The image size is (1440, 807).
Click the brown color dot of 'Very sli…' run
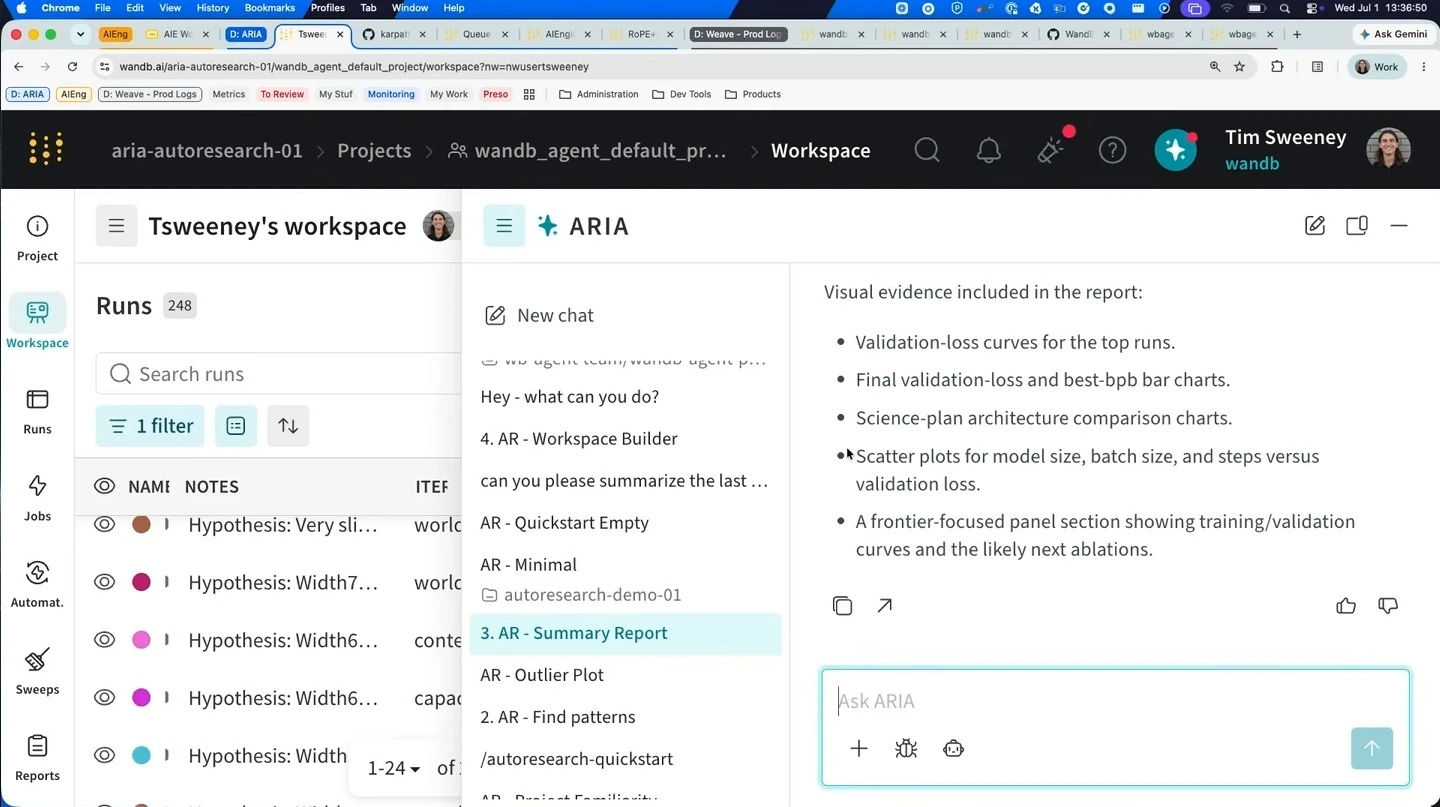141,525
